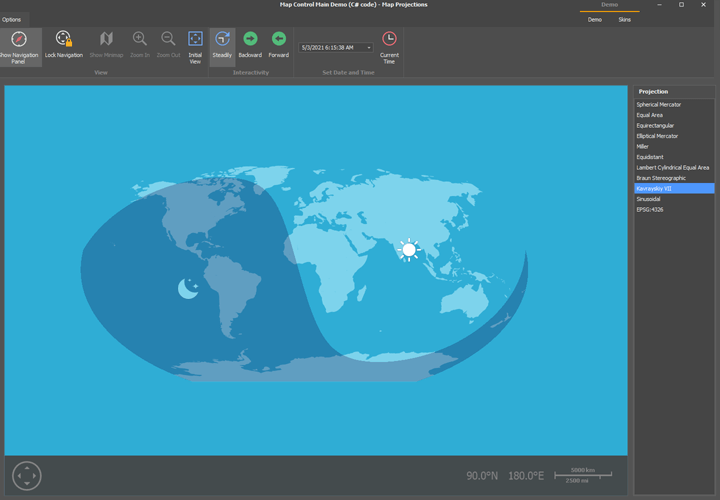Click the date time input field
The height and width of the screenshot is (500, 720).
point(330,48)
